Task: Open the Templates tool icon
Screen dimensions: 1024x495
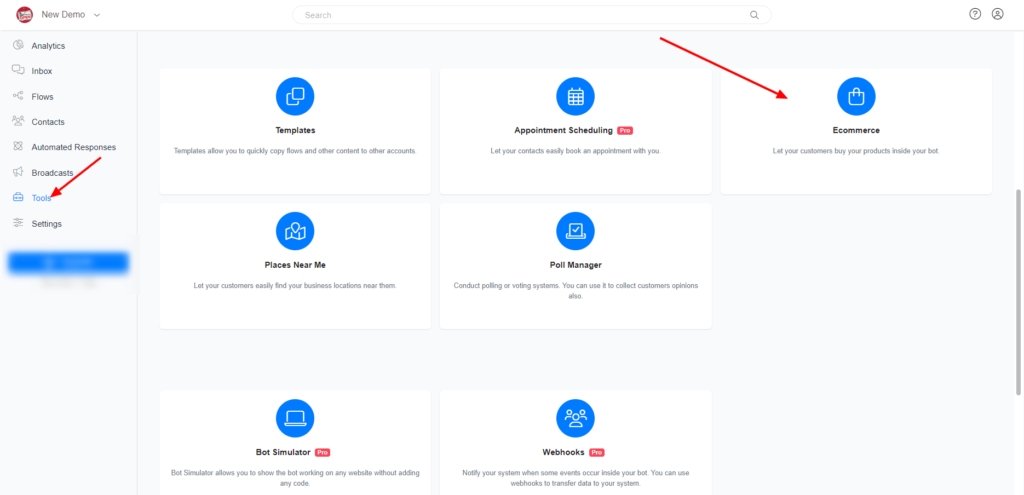Action: 295,97
